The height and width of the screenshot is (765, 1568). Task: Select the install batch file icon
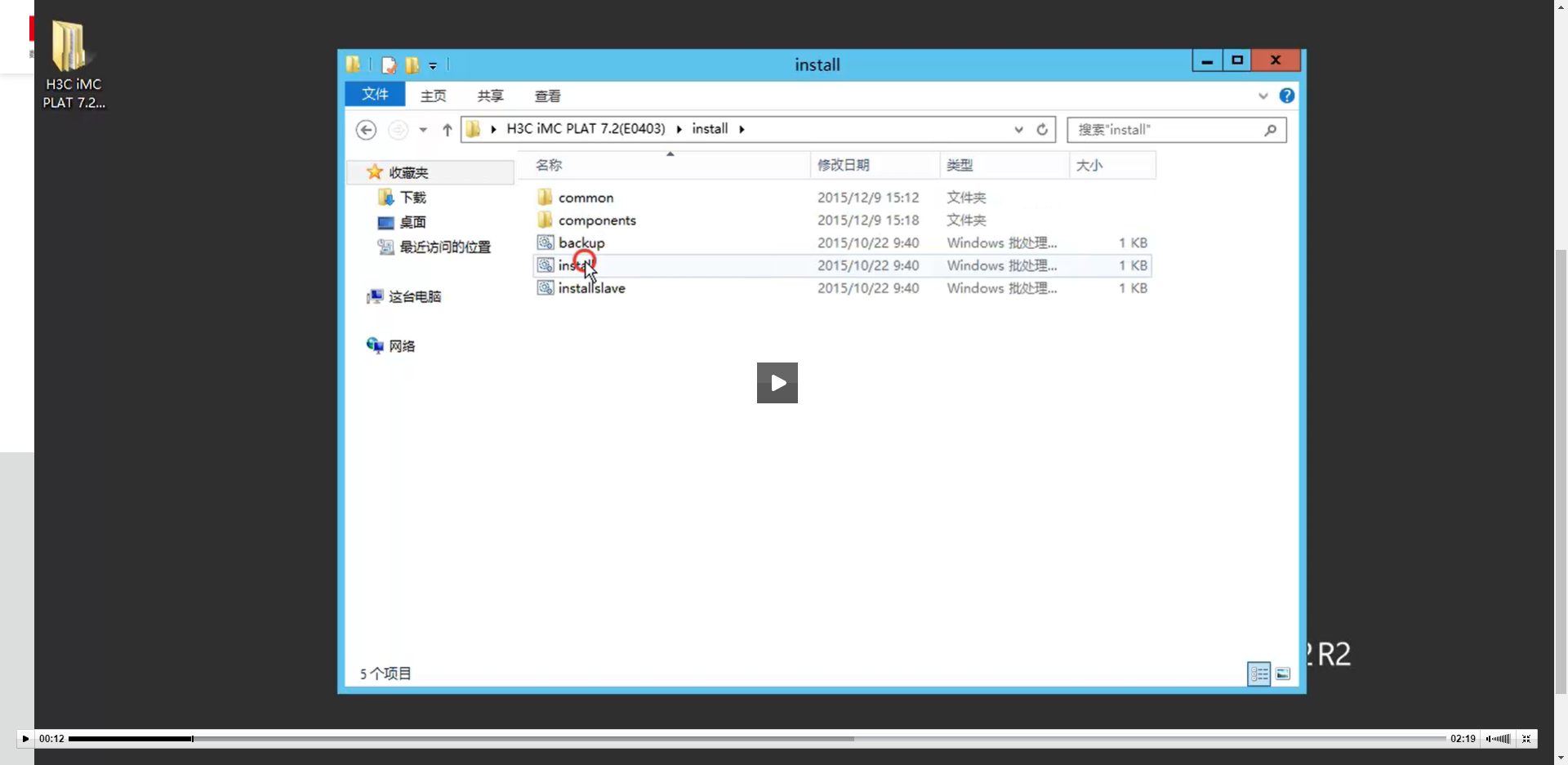coord(545,265)
